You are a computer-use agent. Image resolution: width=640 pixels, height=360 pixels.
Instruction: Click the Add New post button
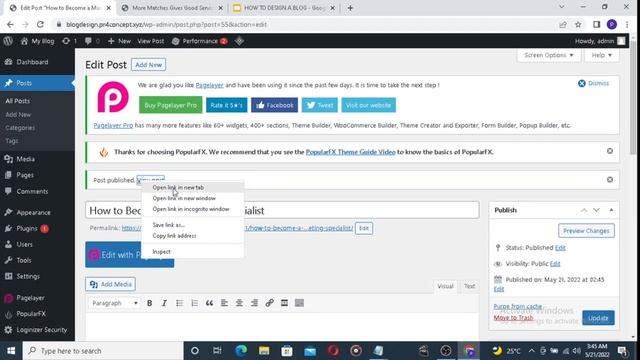(149, 65)
